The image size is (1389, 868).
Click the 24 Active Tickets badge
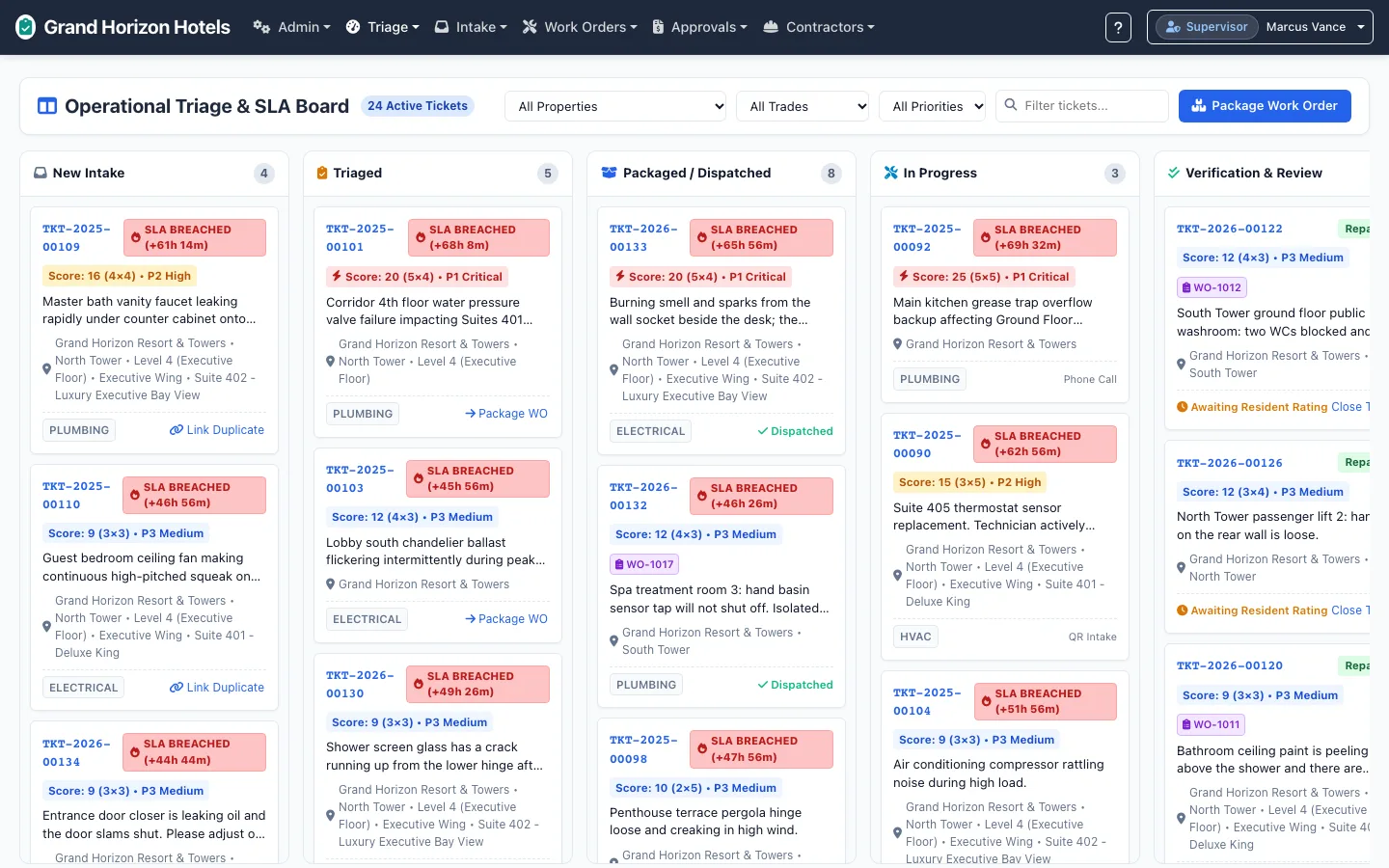418,106
